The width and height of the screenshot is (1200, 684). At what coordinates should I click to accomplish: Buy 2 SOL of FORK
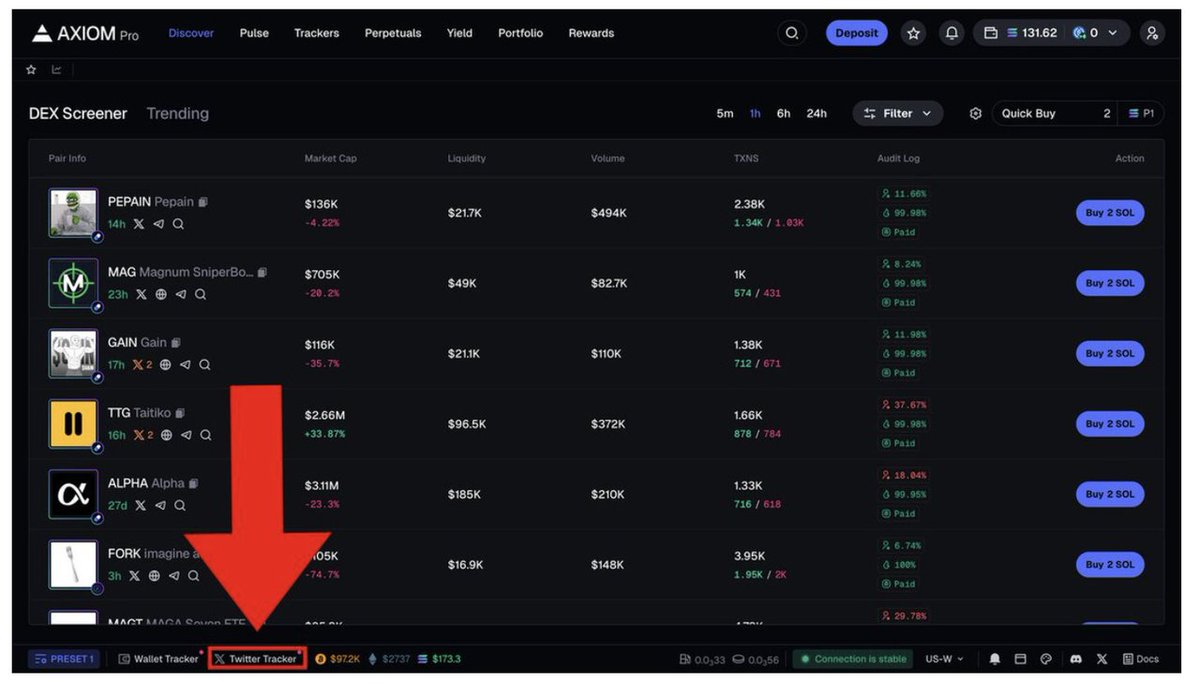[1110, 564]
